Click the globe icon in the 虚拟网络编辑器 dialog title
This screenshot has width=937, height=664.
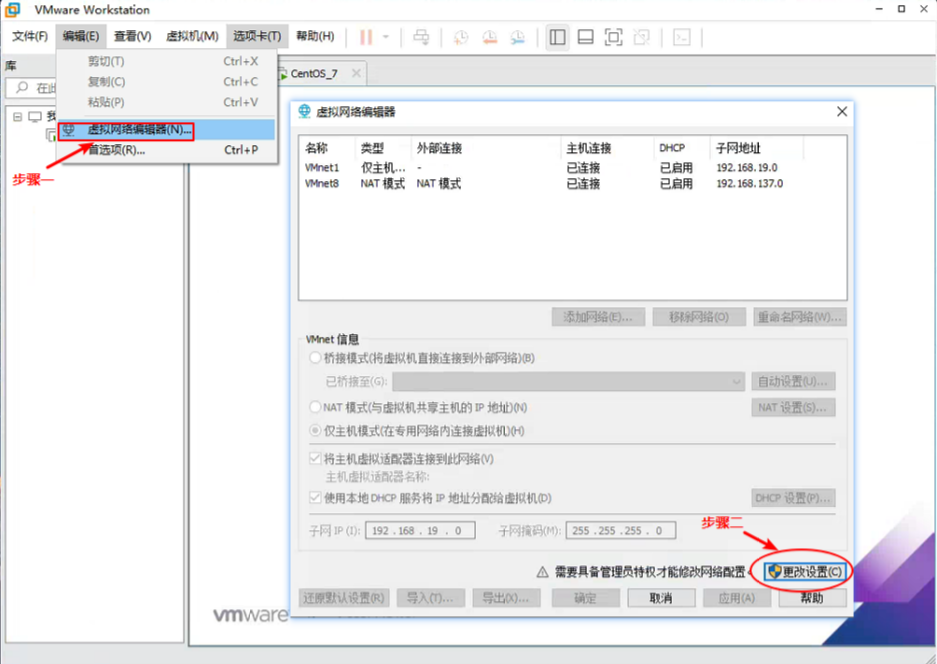305,112
